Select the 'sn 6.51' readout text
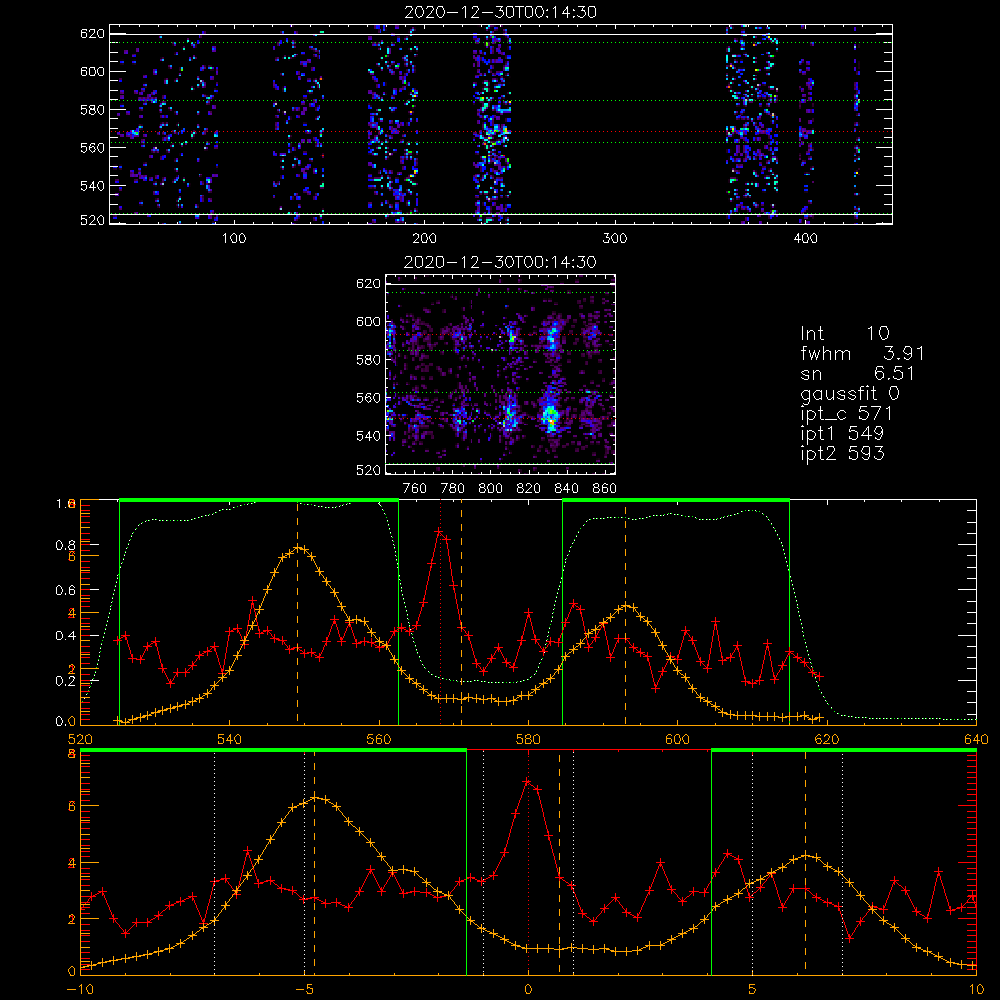Screen dimensions: 1000x1000 tap(858, 373)
